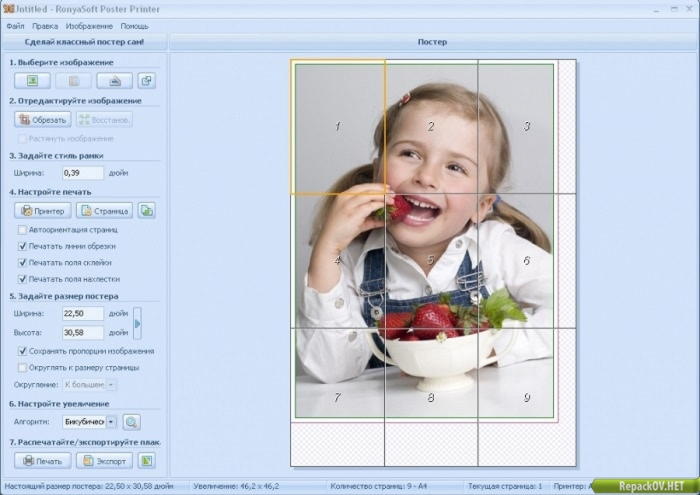
Task: Select poster page 1 in the preview
Action: point(338,127)
